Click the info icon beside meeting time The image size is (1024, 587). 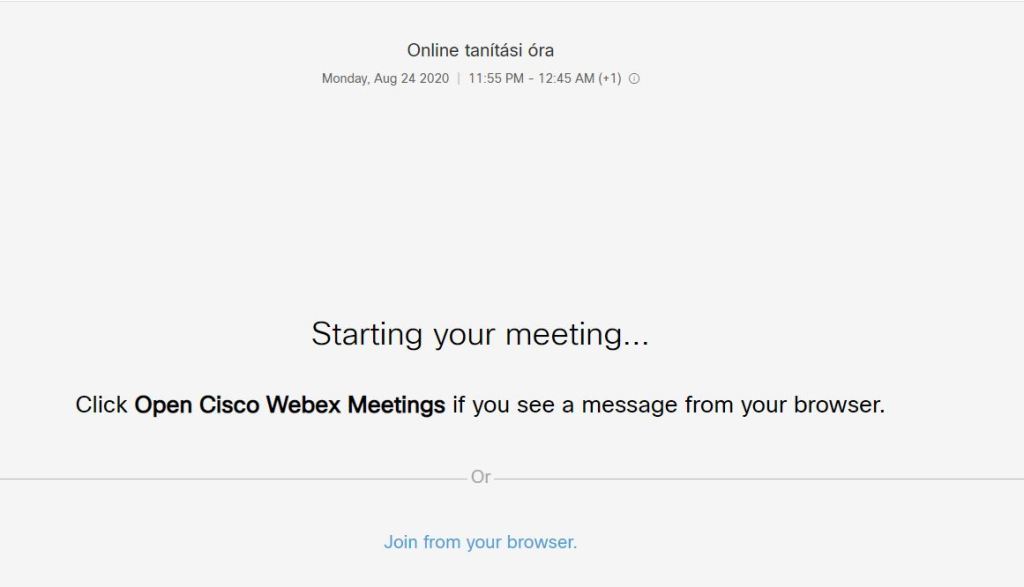coord(634,79)
